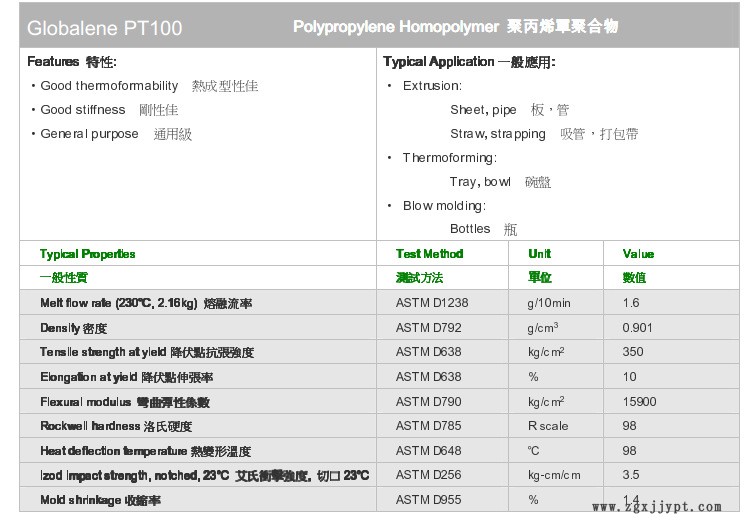Click the Typical Application section heading
The image size is (749, 529).
point(469,62)
